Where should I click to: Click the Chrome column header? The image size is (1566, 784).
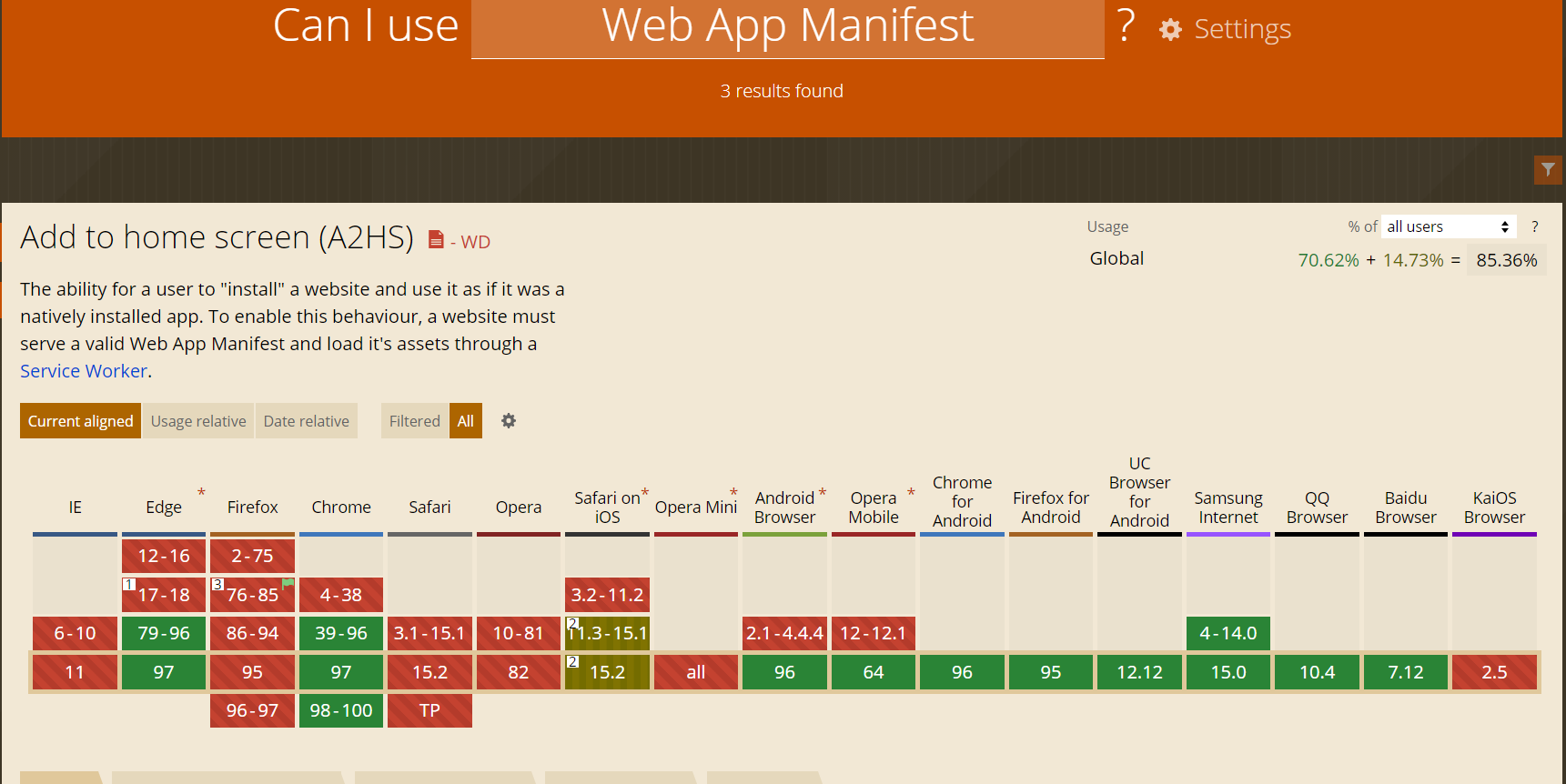tap(341, 508)
